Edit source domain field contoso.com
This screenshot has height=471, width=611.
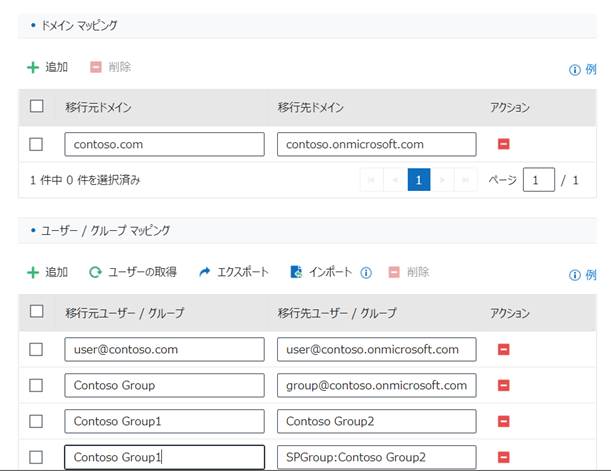[x=164, y=145]
